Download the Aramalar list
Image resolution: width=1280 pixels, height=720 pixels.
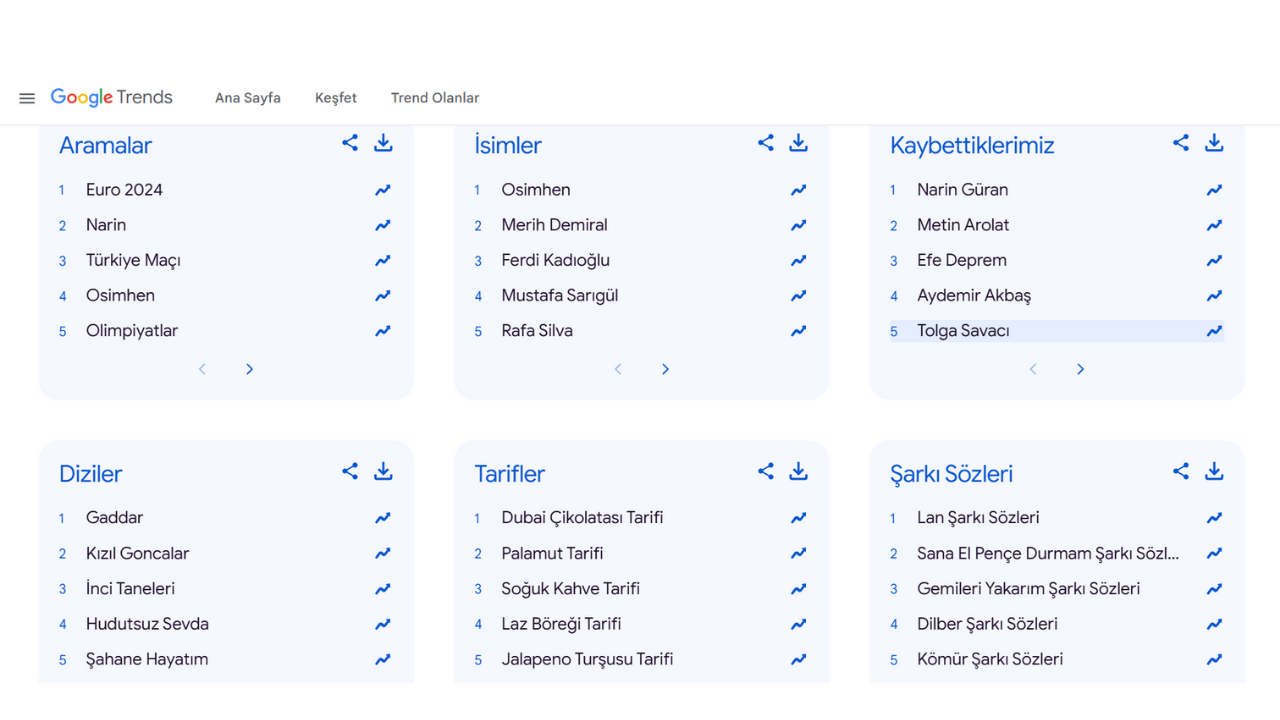(x=383, y=143)
